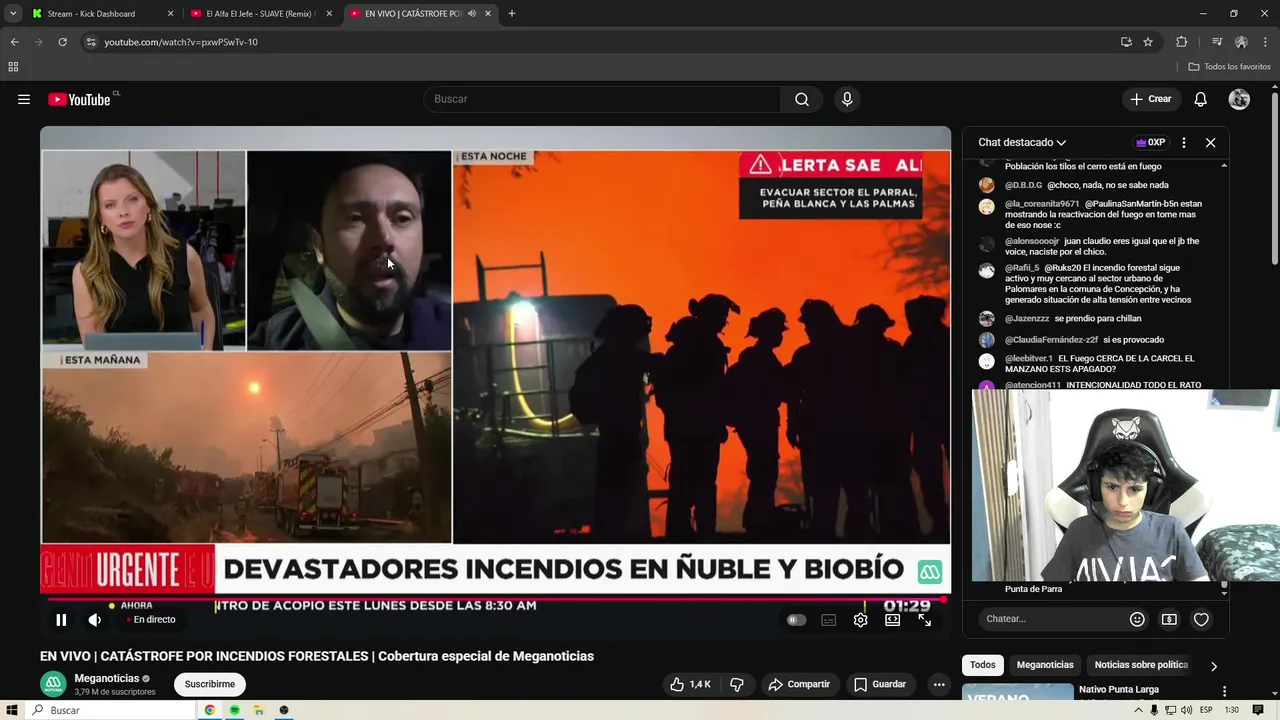
Task: Open the YouTube account avatar menu
Action: (1239, 99)
